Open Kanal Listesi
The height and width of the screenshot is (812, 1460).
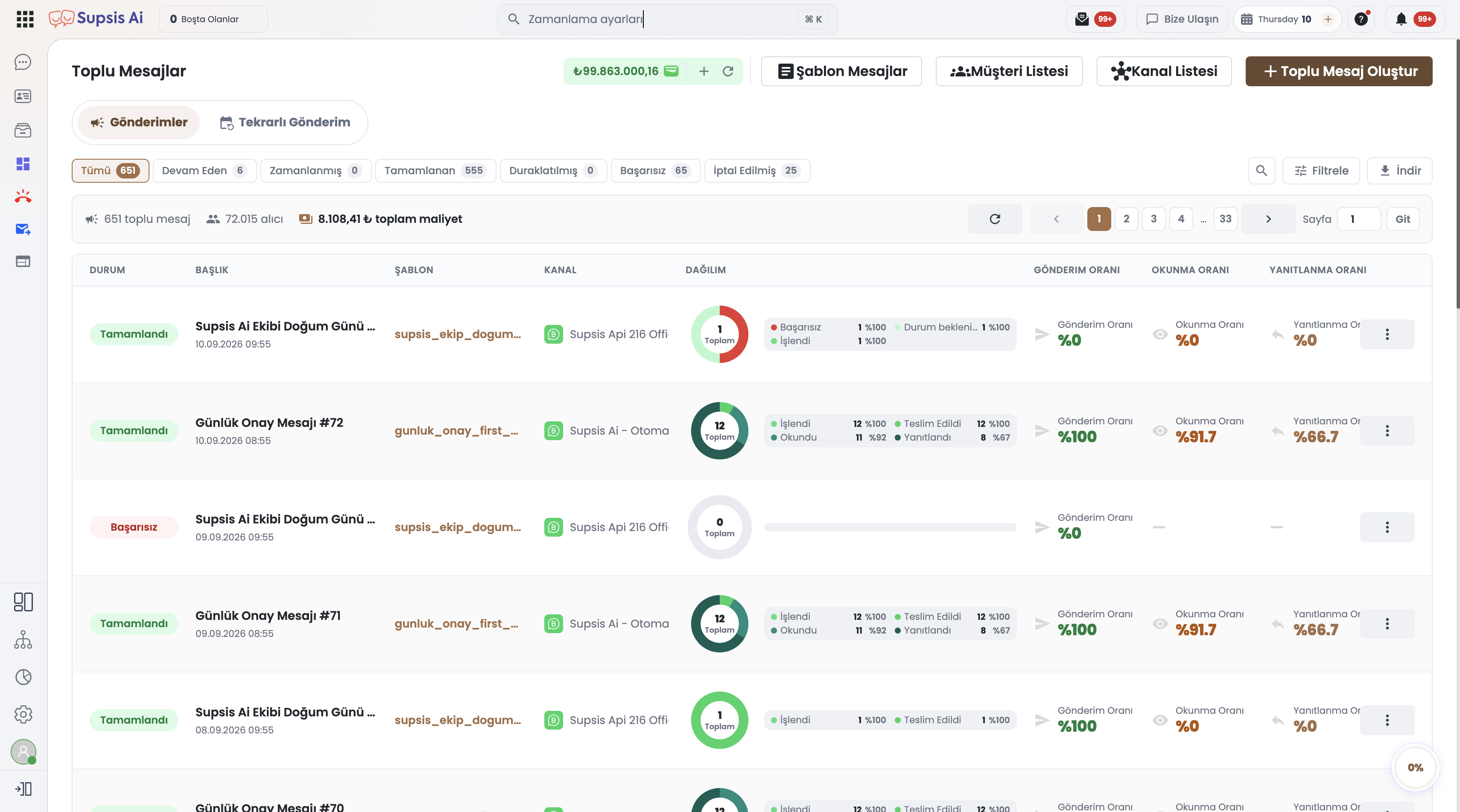(x=1164, y=71)
